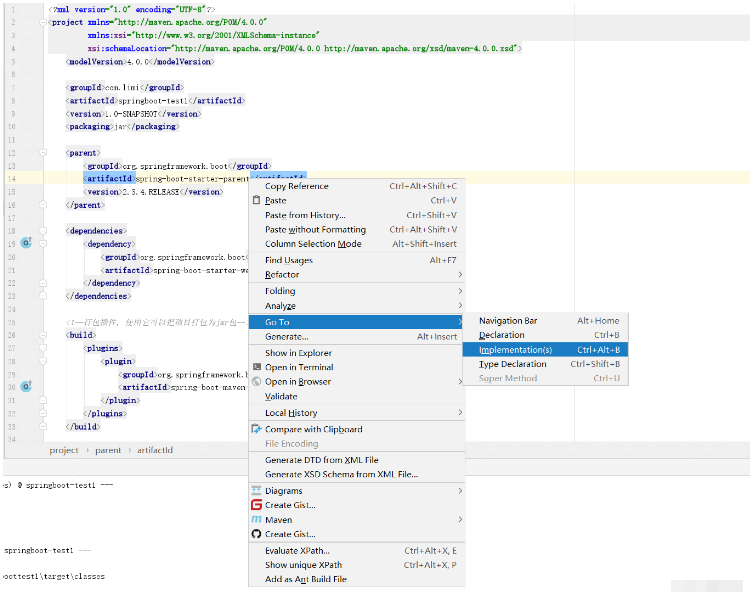The width and height of the screenshot is (752, 597).
Task: Click the Open in Terminal icon
Action: coord(257,367)
